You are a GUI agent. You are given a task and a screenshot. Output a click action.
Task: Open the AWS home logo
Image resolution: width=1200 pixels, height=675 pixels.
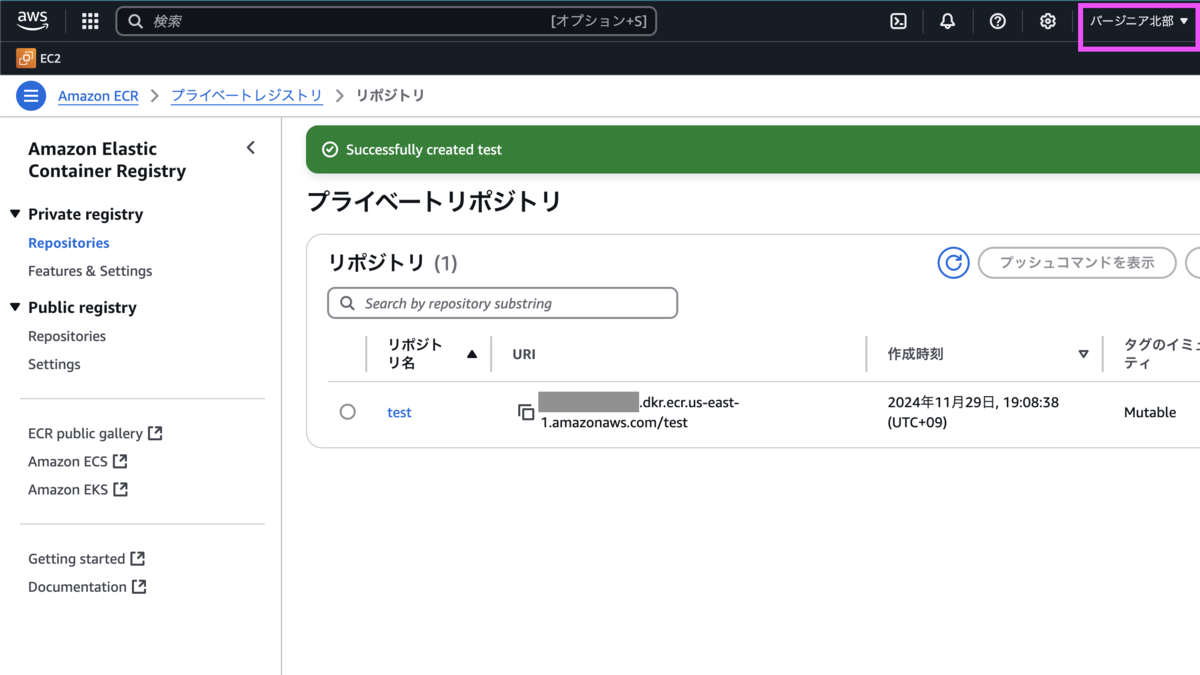tap(32, 20)
